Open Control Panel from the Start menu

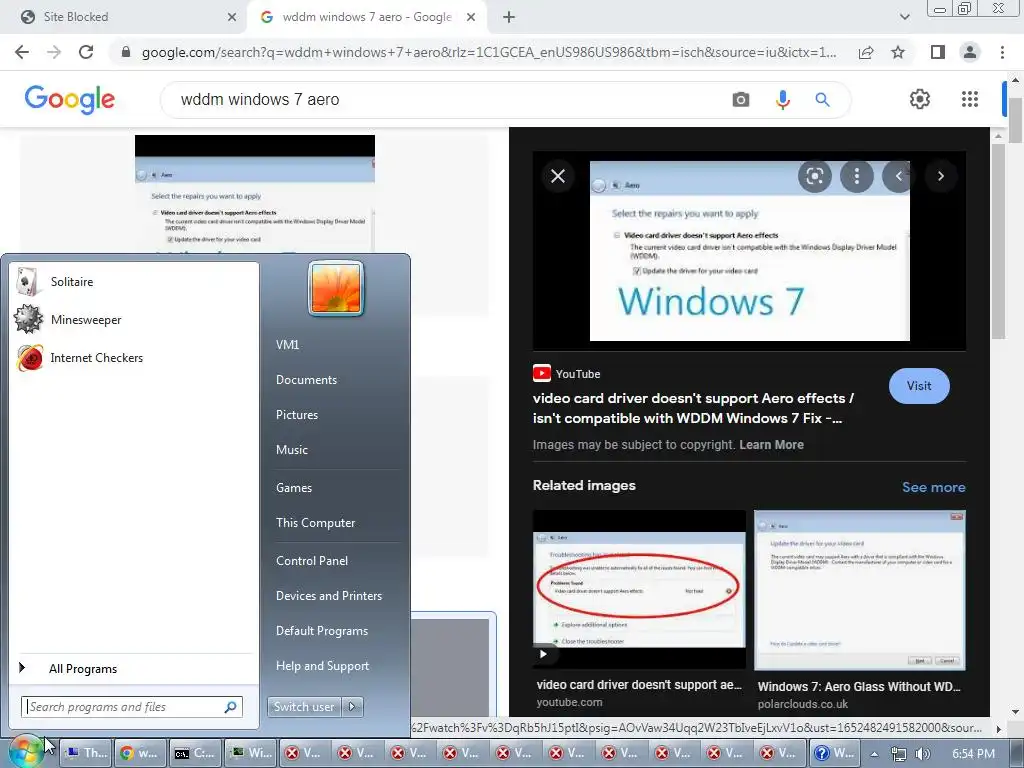coord(312,560)
